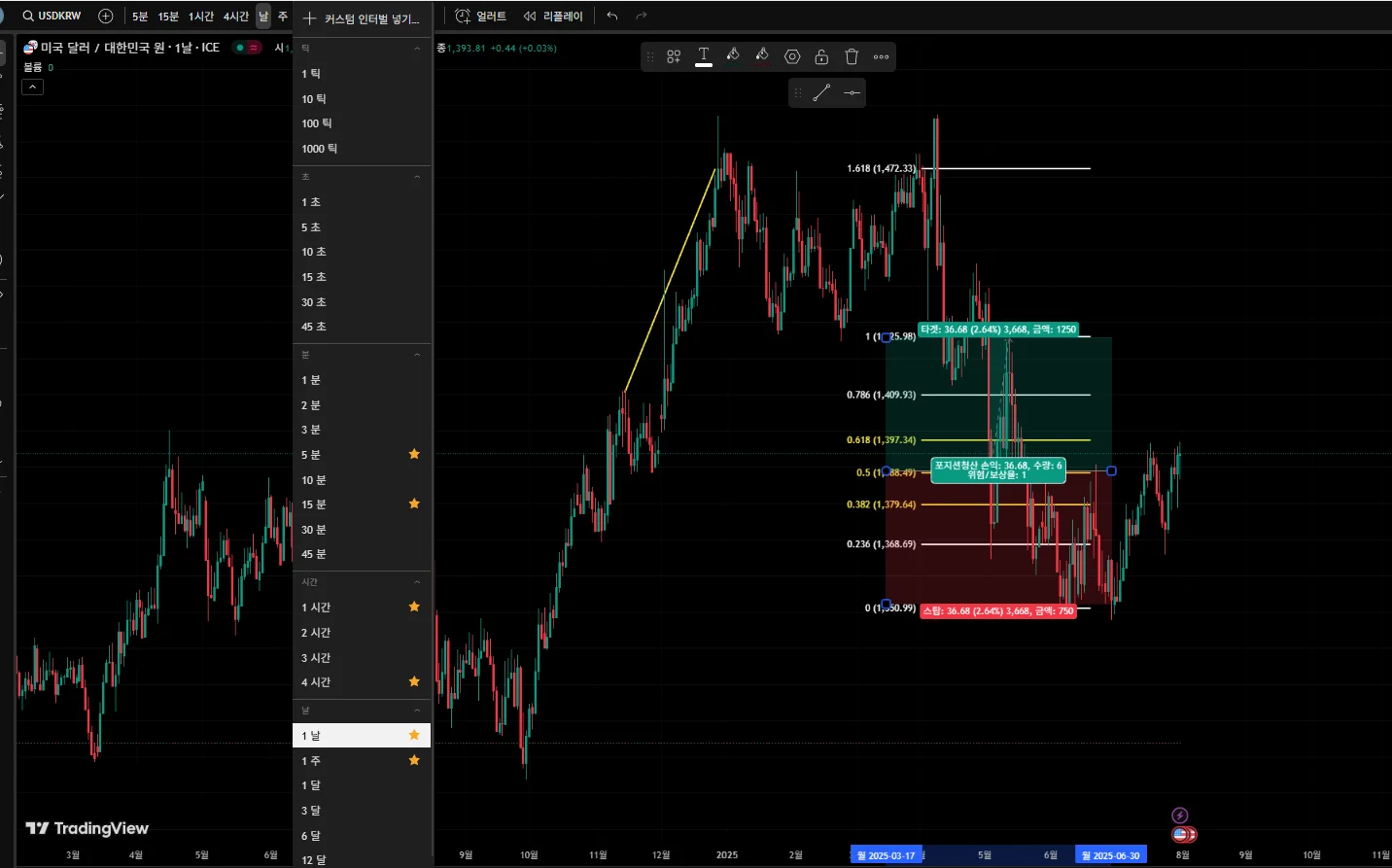The width and height of the screenshot is (1392, 868).
Task: Choose the 100 틱 interval
Action: (x=362, y=123)
